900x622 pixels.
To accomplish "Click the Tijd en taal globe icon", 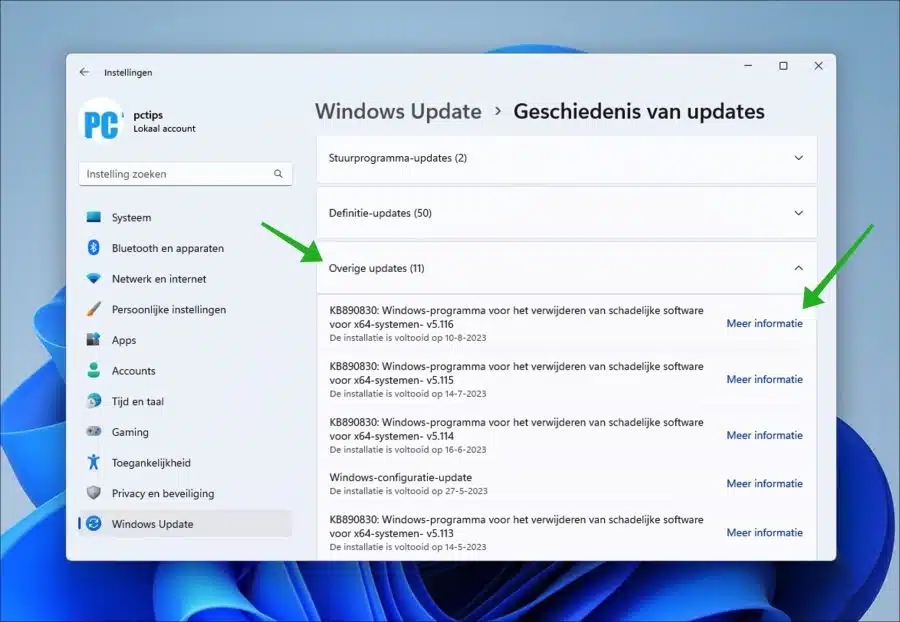I will 94,401.
